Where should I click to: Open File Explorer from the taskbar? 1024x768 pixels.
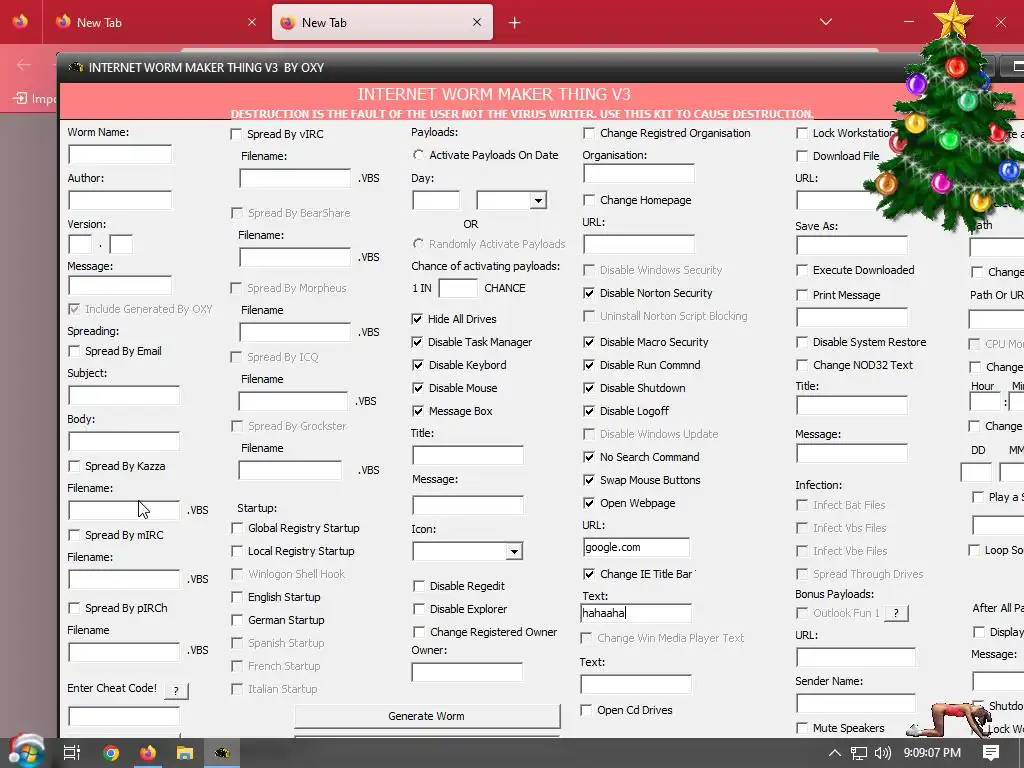pos(185,753)
